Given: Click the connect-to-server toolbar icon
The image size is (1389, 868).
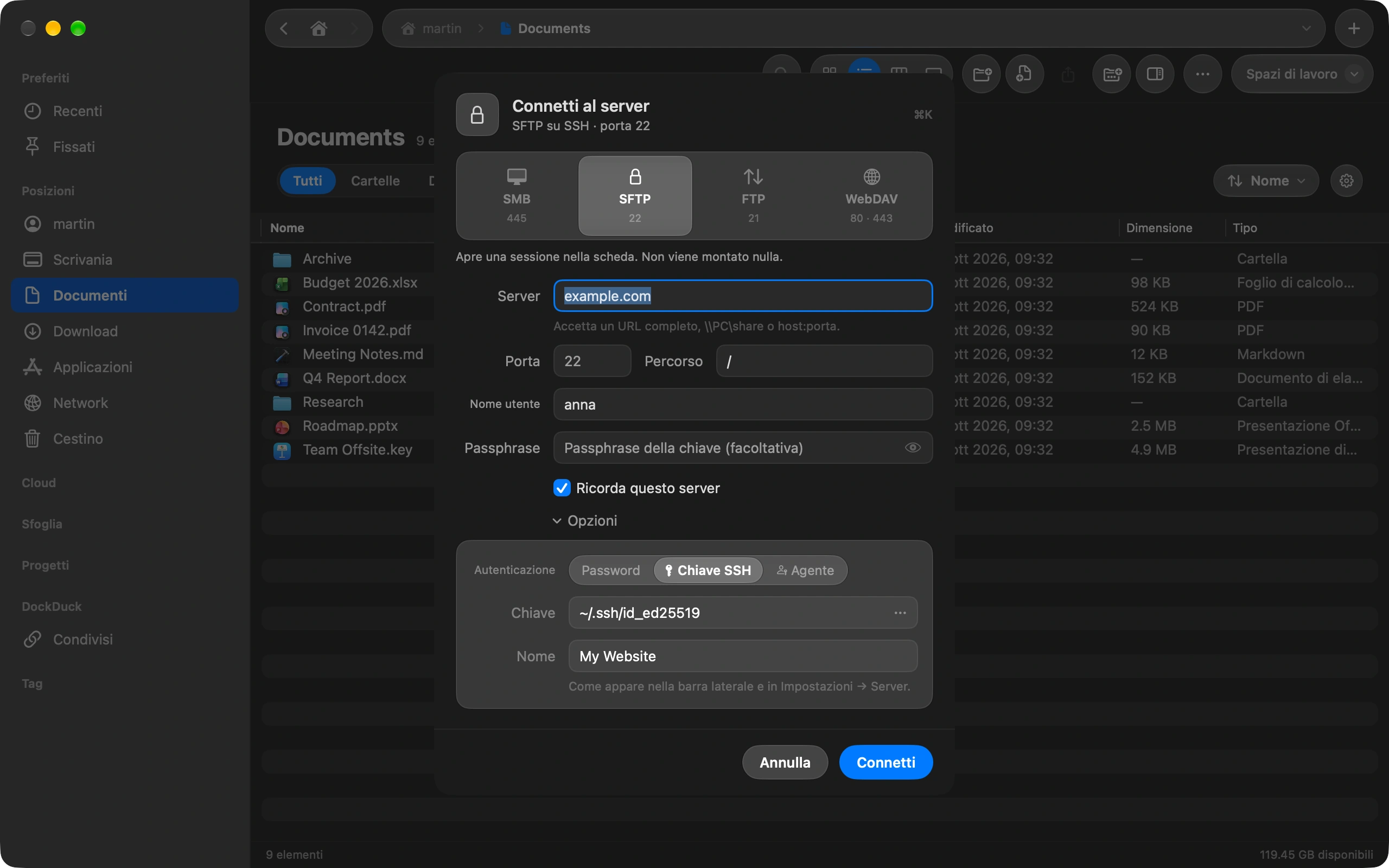Looking at the screenshot, I should (x=1112, y=74).
